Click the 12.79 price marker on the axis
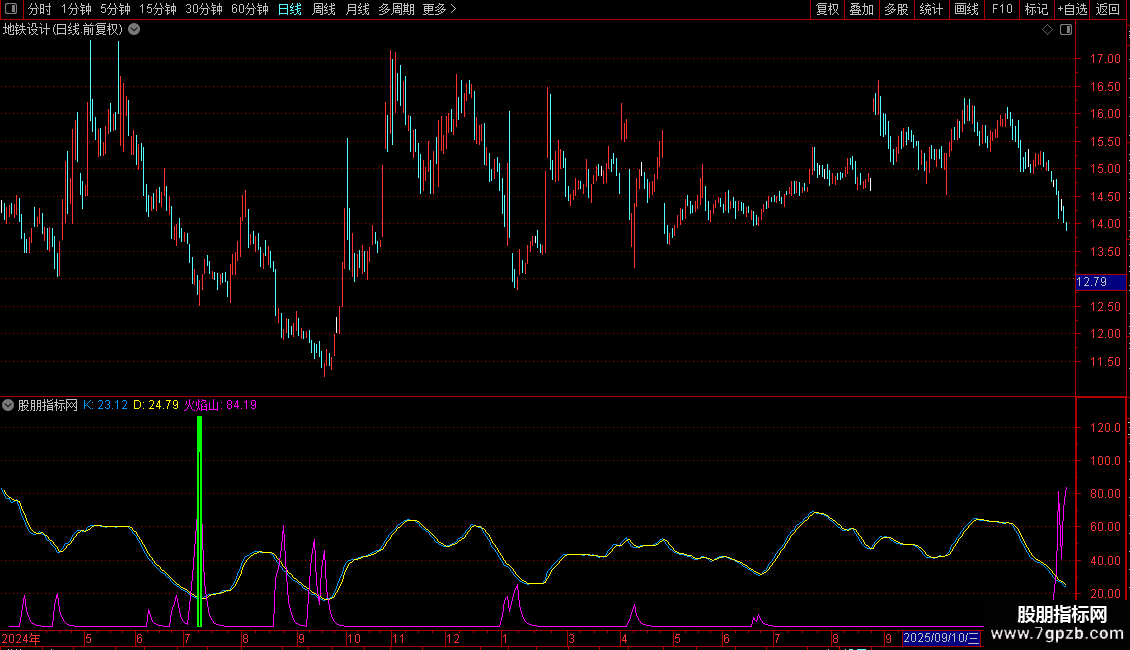Viewport: 1130px width, 650px height. [1100, 282]
